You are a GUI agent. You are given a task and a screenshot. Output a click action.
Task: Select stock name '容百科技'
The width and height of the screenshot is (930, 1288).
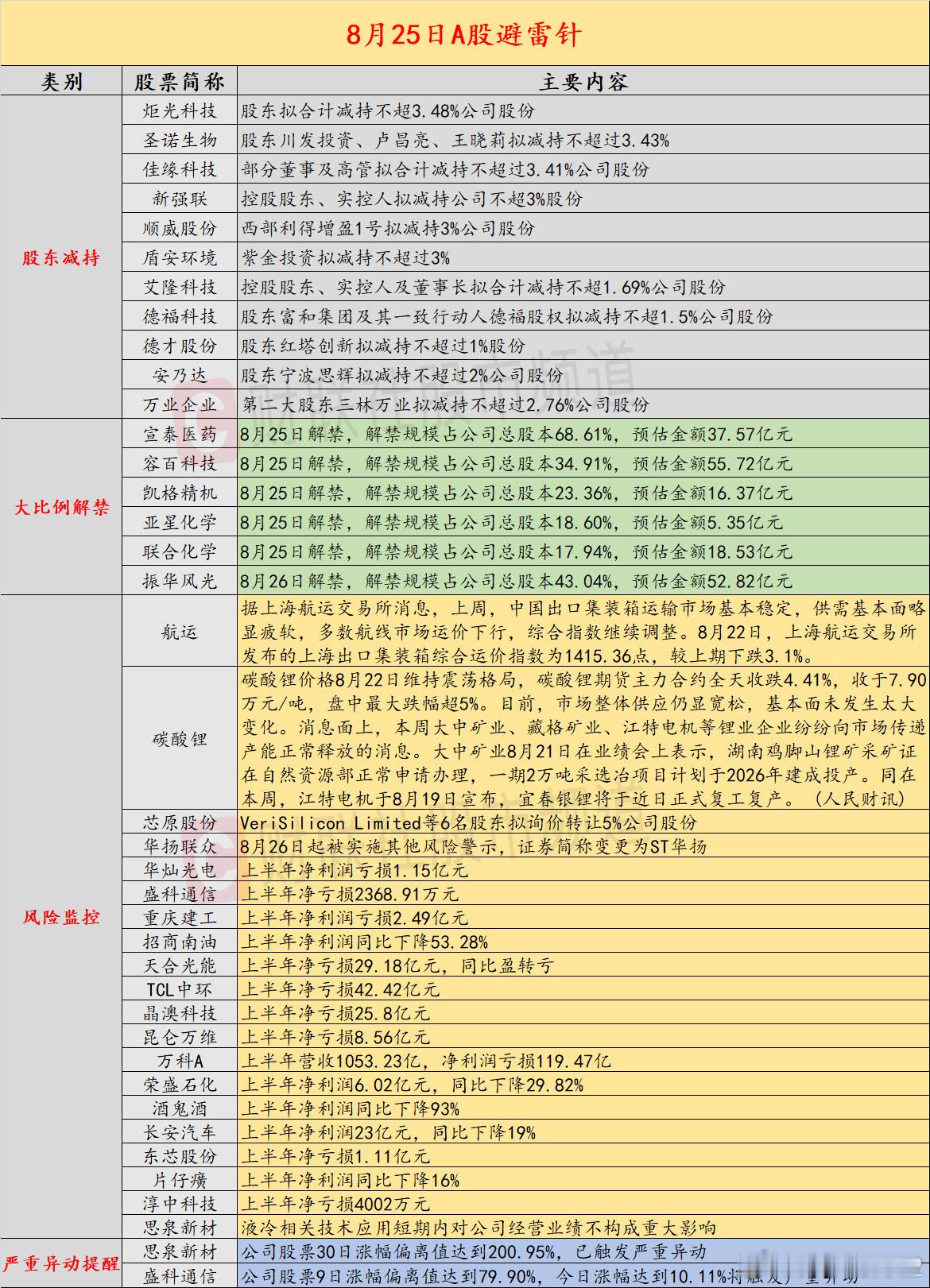click(180, 463)
